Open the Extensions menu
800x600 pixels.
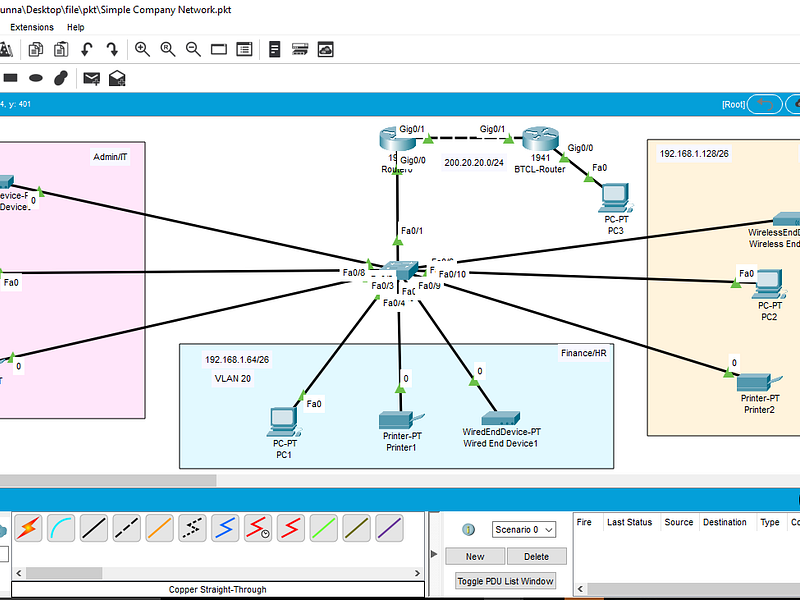coord(31,27)
